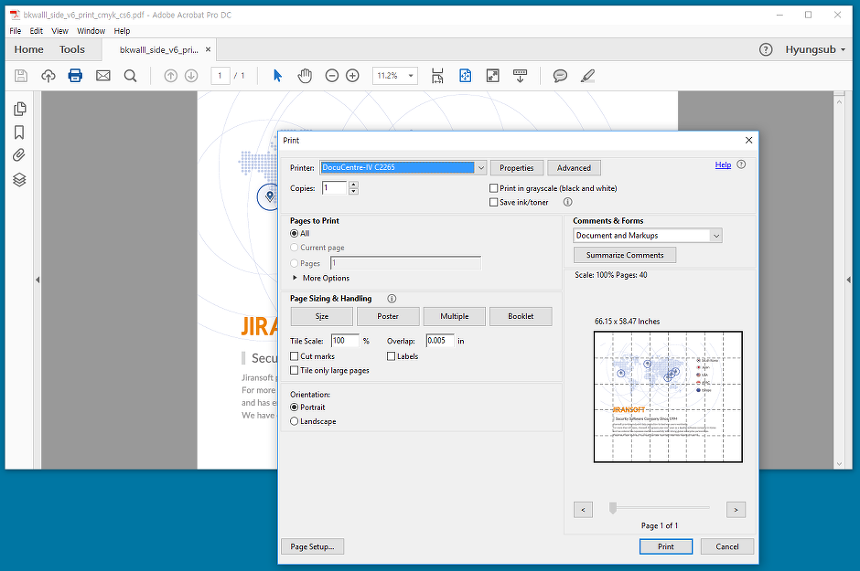Click the page preview slider

coord(660,508)
